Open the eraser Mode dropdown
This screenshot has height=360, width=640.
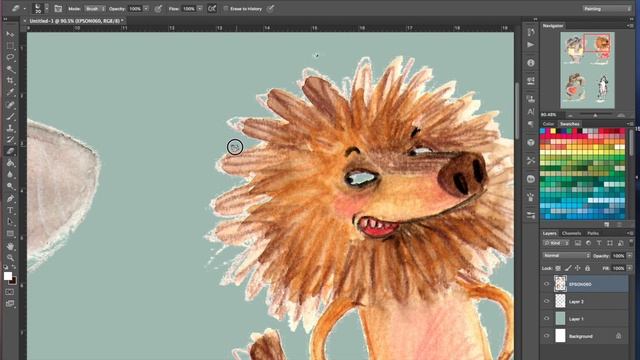[x=95, y=9]
